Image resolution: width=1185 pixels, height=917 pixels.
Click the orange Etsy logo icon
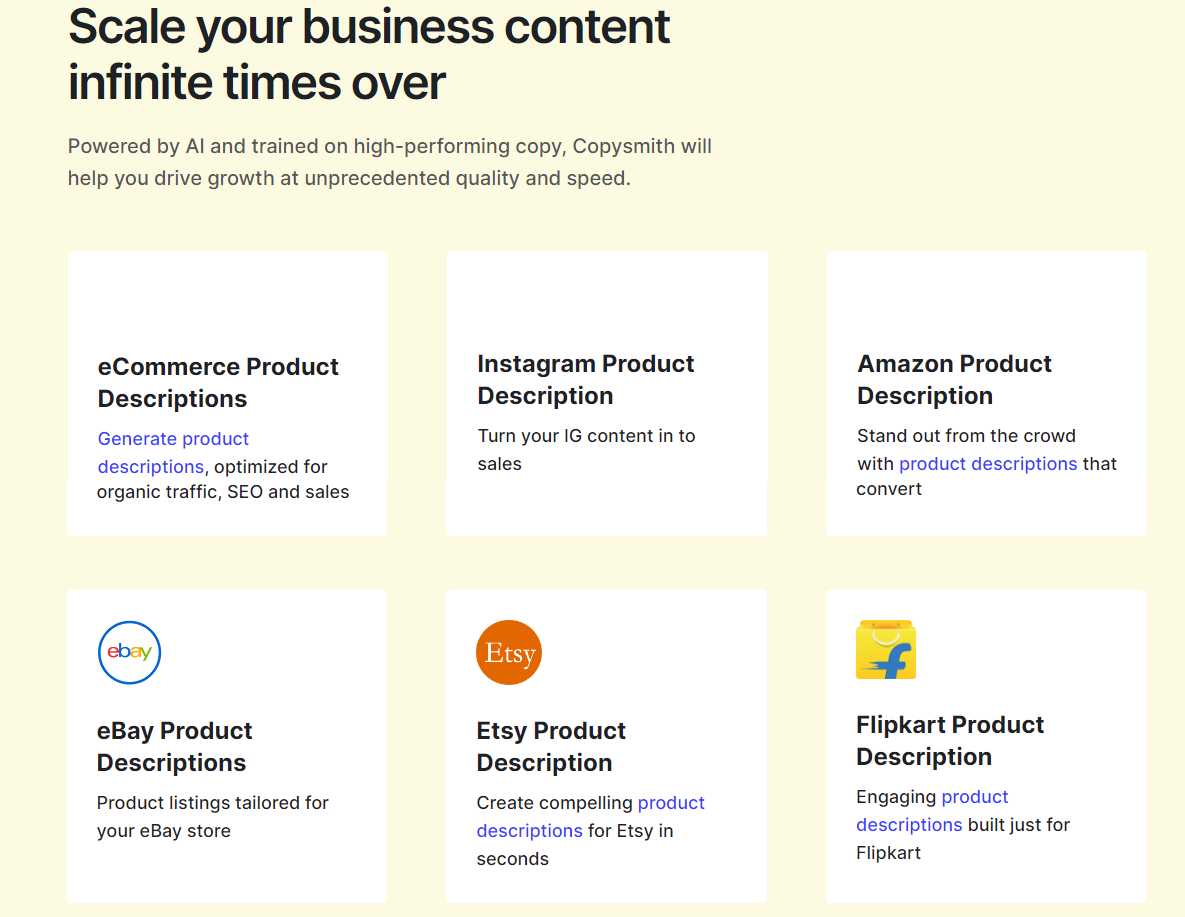tap(508, 653)
